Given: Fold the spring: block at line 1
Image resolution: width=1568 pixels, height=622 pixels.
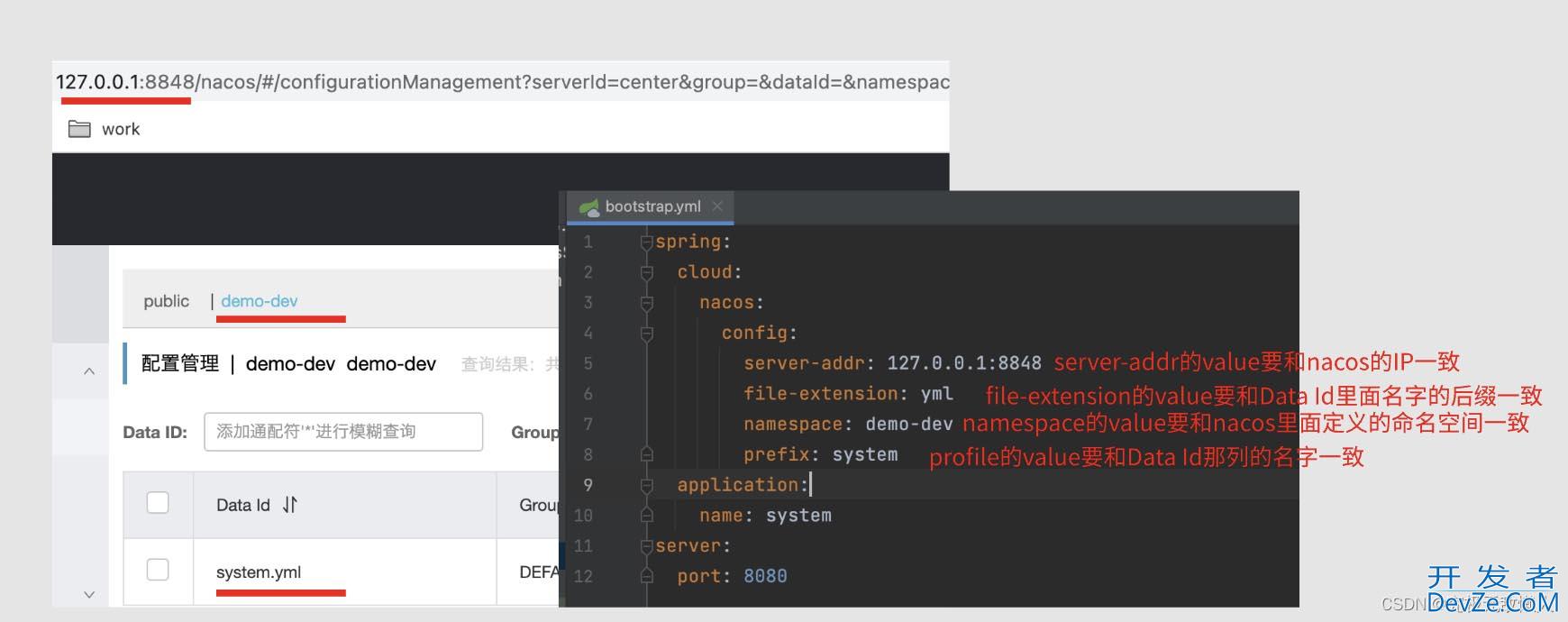Looking at the screenshot, I should point(646,242).
